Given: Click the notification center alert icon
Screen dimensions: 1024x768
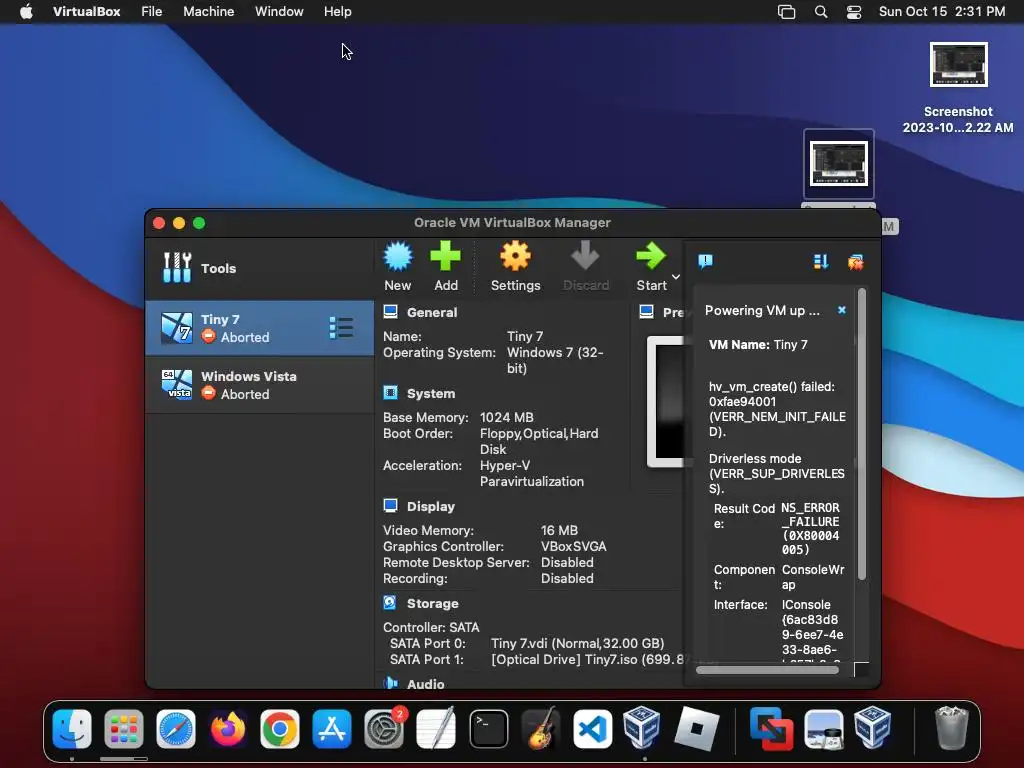Looking at the screenshot, I should pyautogui.click(x=705, y=262).
